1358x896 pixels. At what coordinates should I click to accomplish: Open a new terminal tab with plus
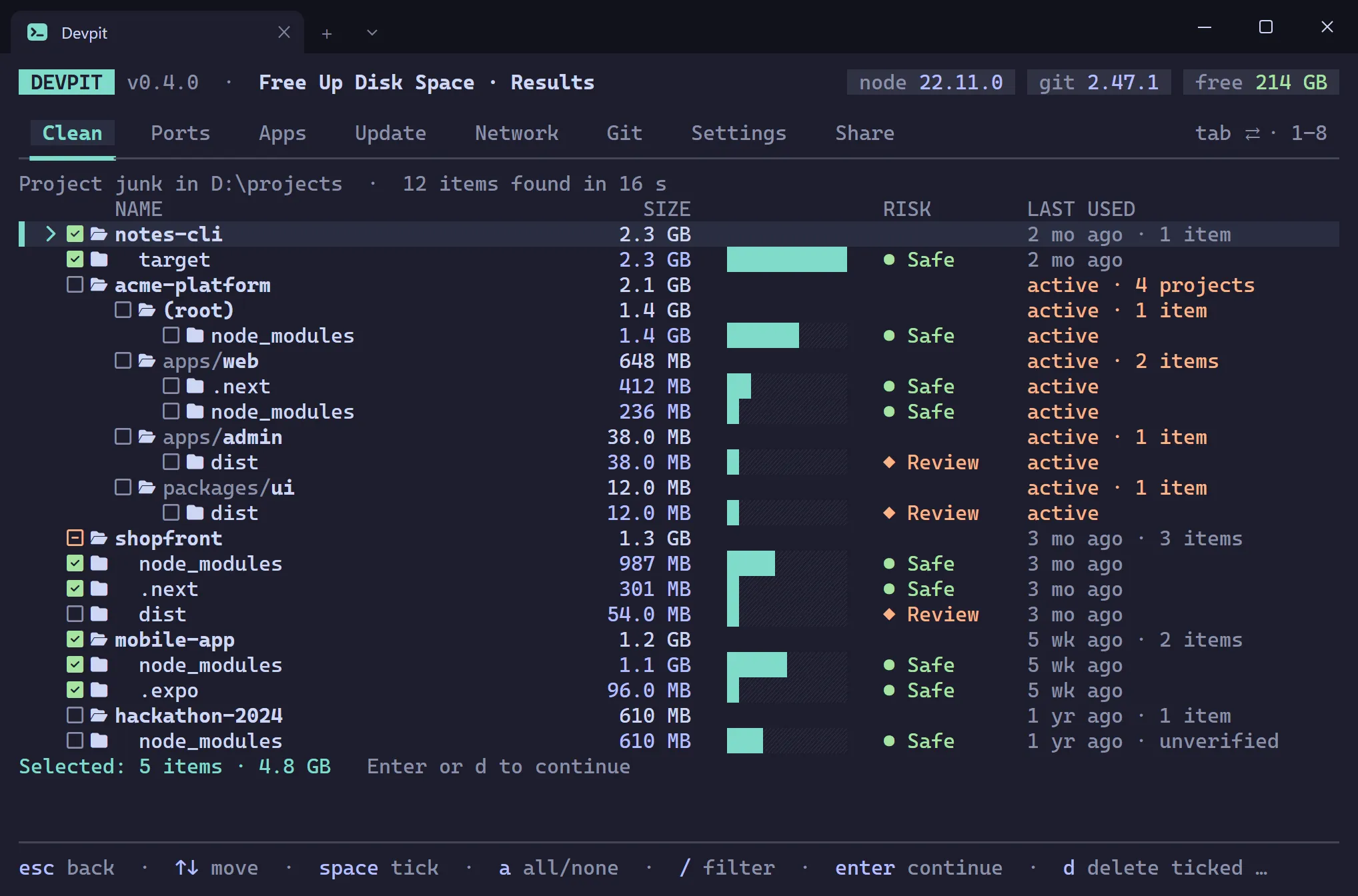327,33
